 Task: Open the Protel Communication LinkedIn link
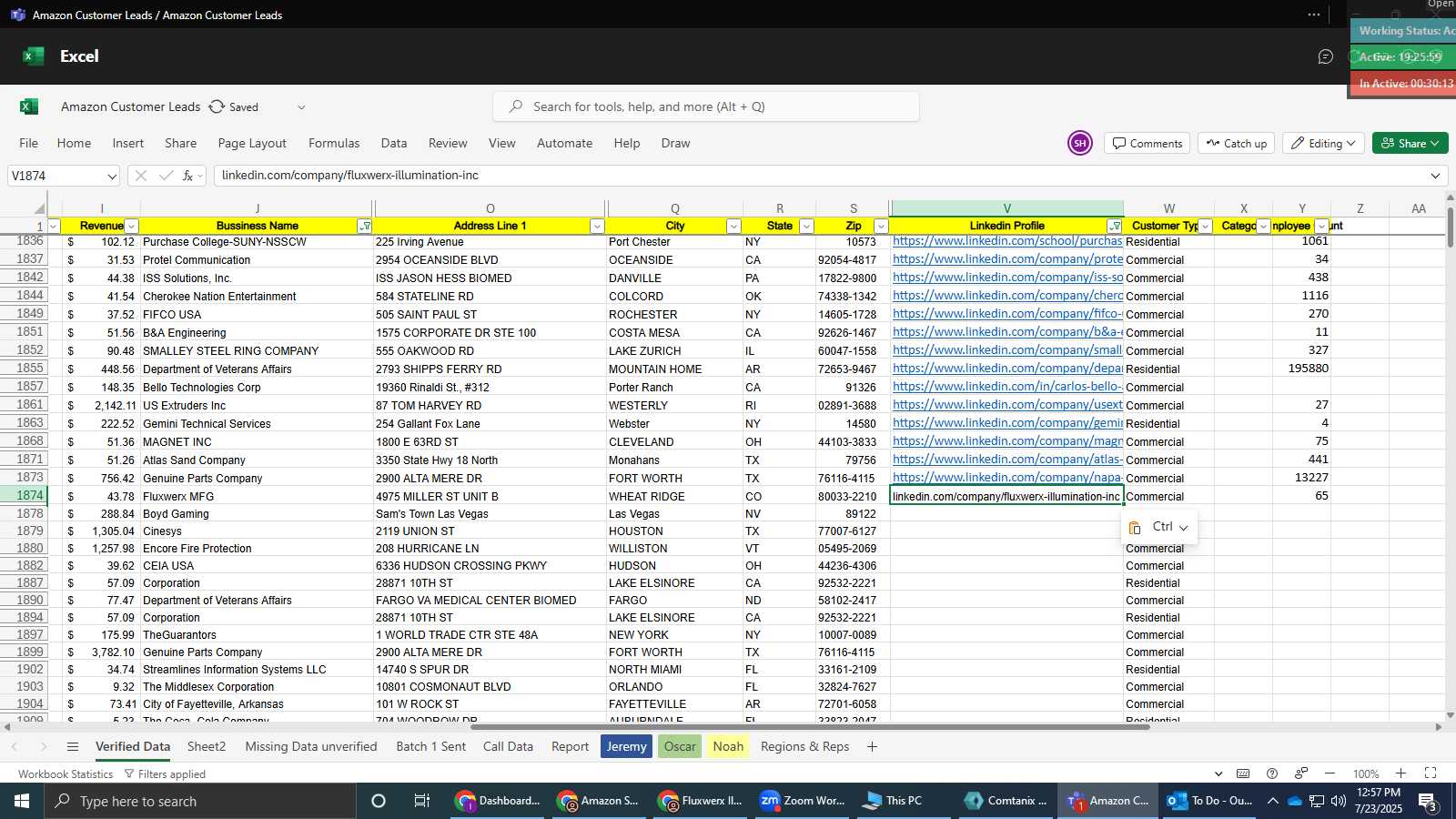pos(1007,259)
